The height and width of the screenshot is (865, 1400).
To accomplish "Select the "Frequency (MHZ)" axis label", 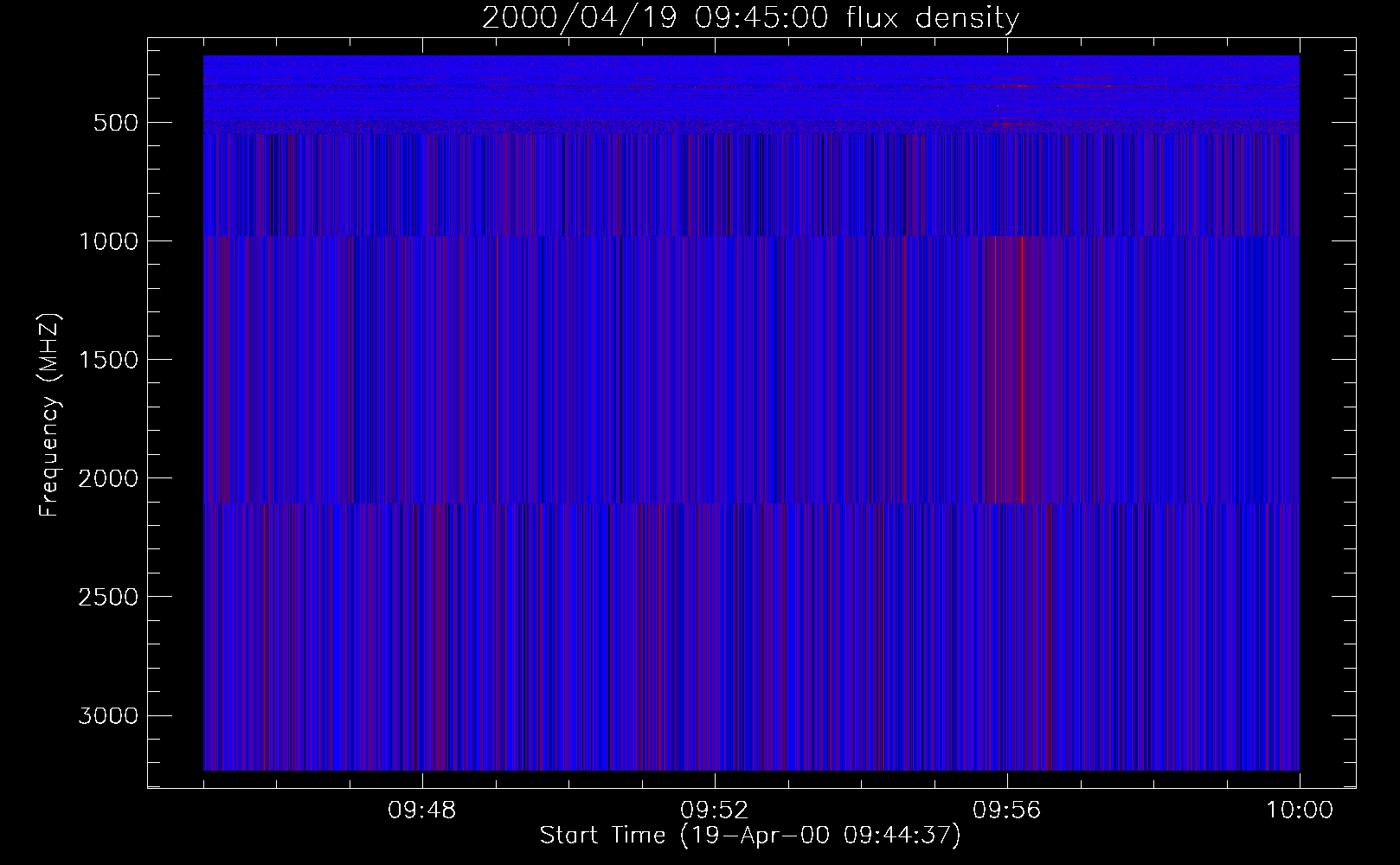I will tap(50, 413).
